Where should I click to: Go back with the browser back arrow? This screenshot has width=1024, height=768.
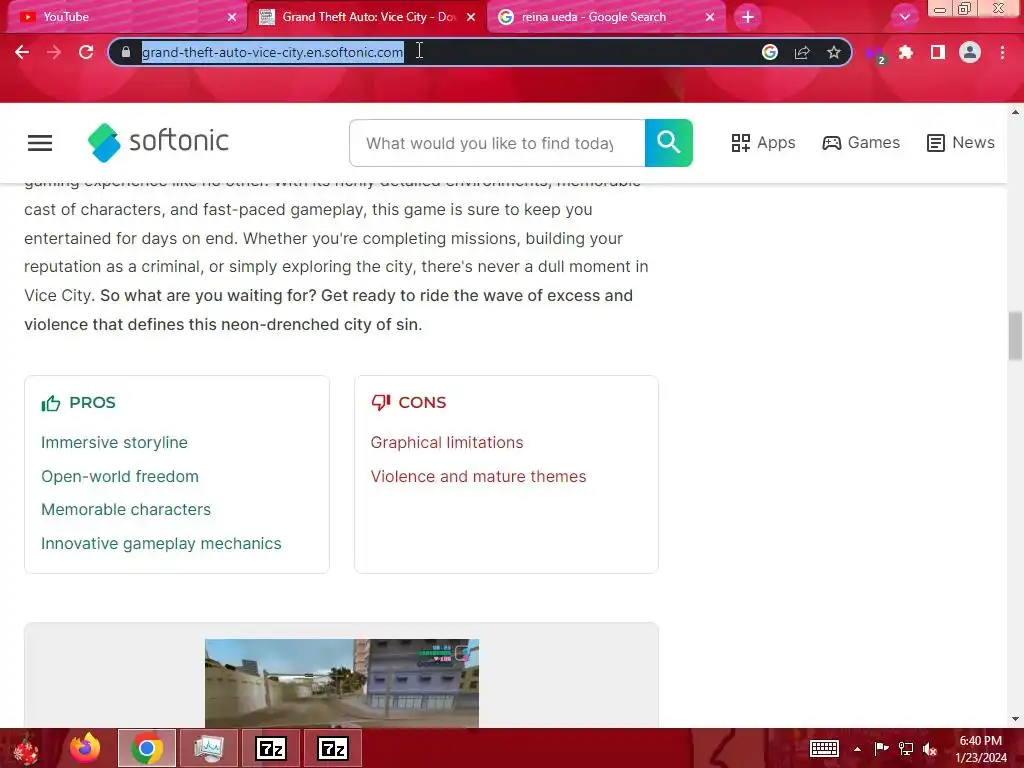(x=22, y=52)
